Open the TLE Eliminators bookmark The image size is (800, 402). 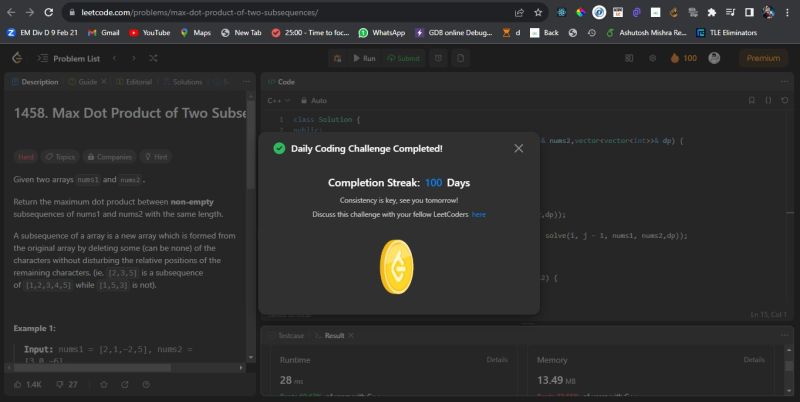[x=727, y=33]
